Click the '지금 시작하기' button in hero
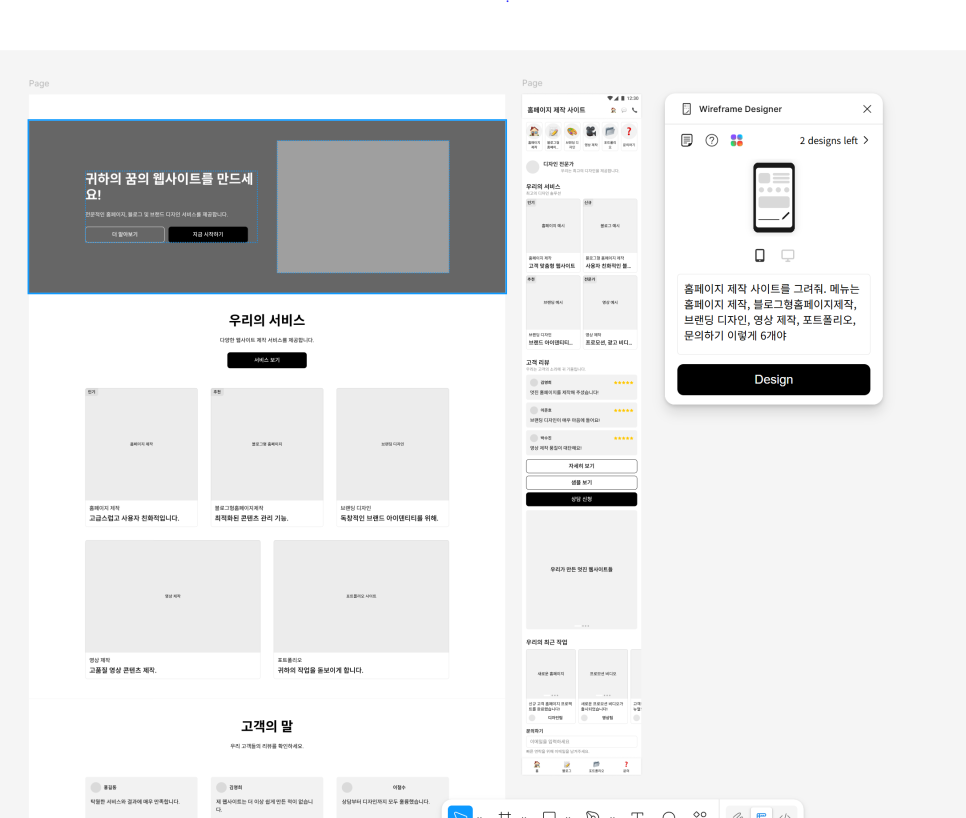The width and height of the screenshot is (966, 818). click(x=208, y=234)
